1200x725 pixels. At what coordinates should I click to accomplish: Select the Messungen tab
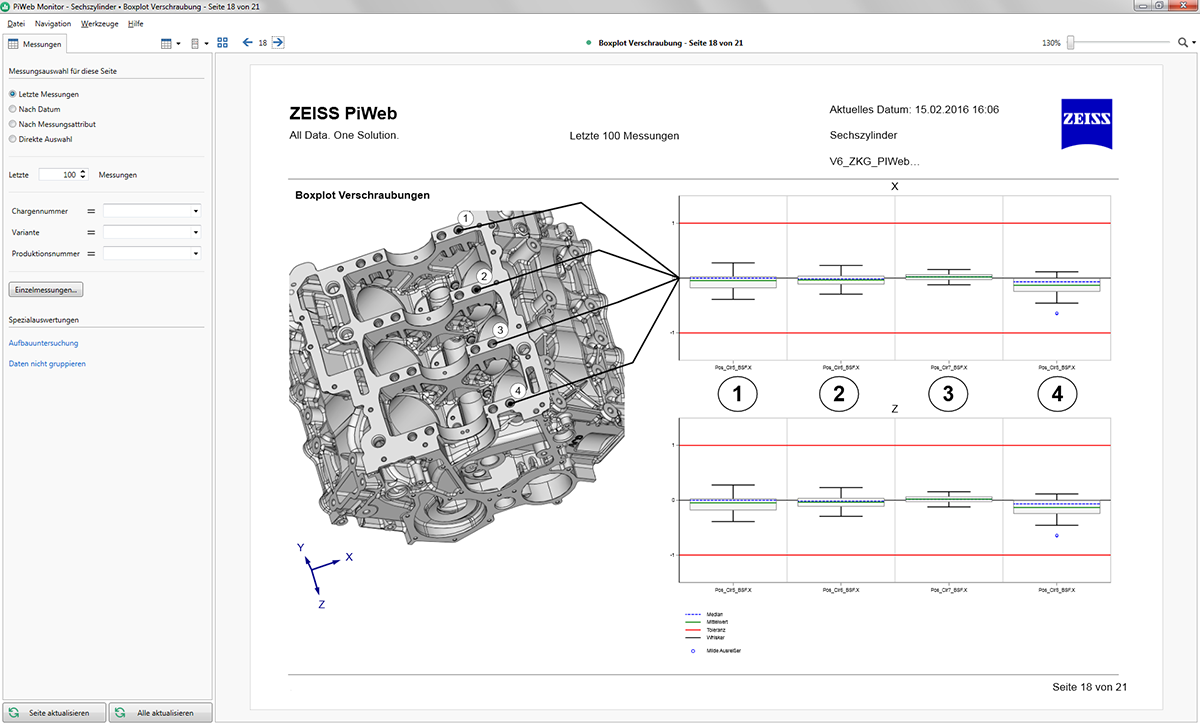pos(35,44)
